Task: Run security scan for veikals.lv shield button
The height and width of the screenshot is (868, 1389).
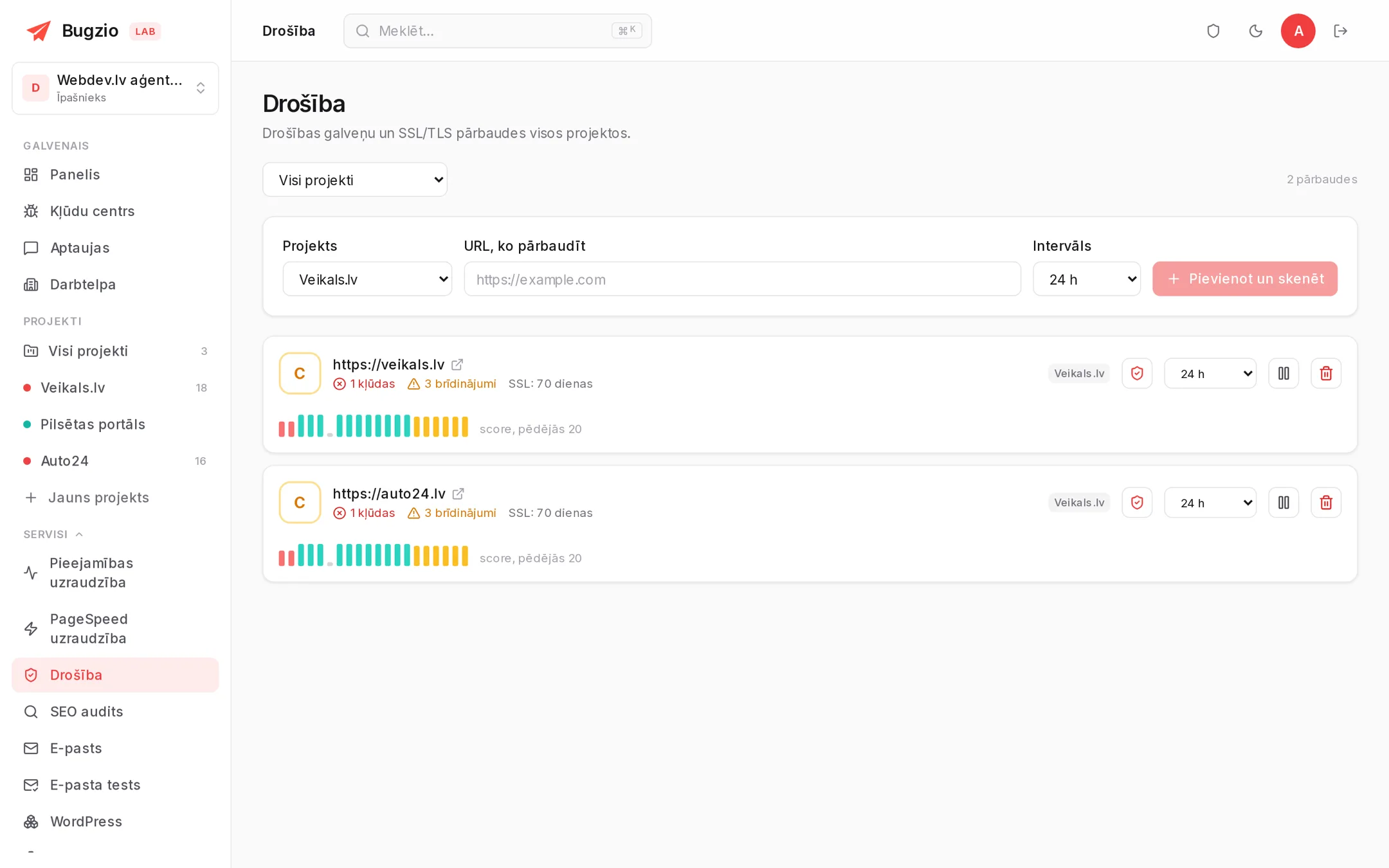Action: [1137, 374]
